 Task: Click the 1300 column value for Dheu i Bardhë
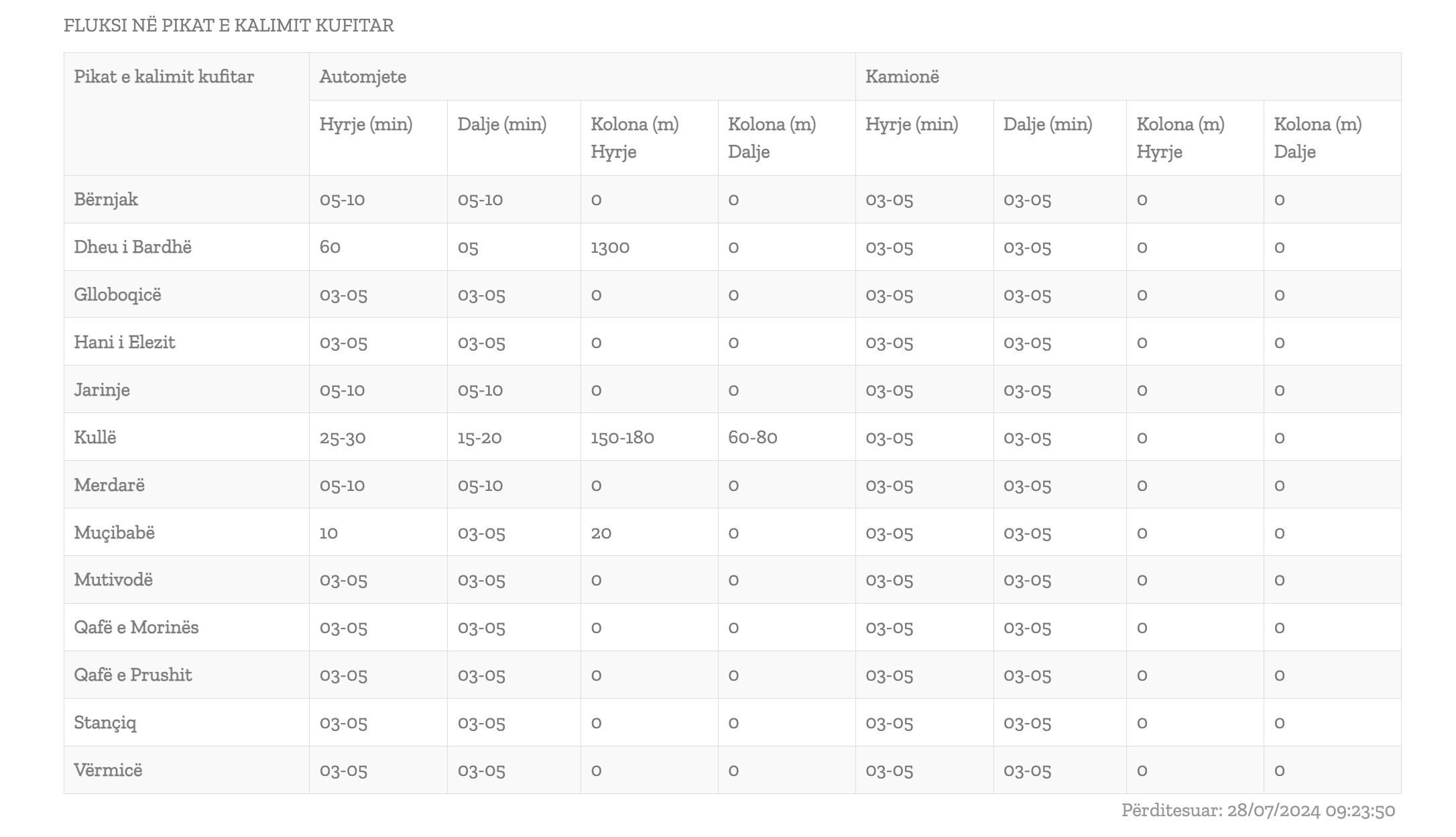[x=610, y=247]
